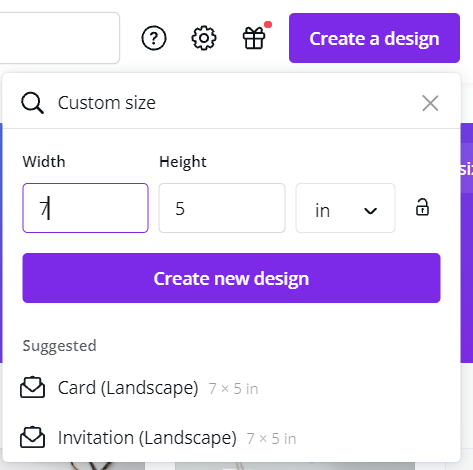Click the Create a design button

click(x=374, y=38)
